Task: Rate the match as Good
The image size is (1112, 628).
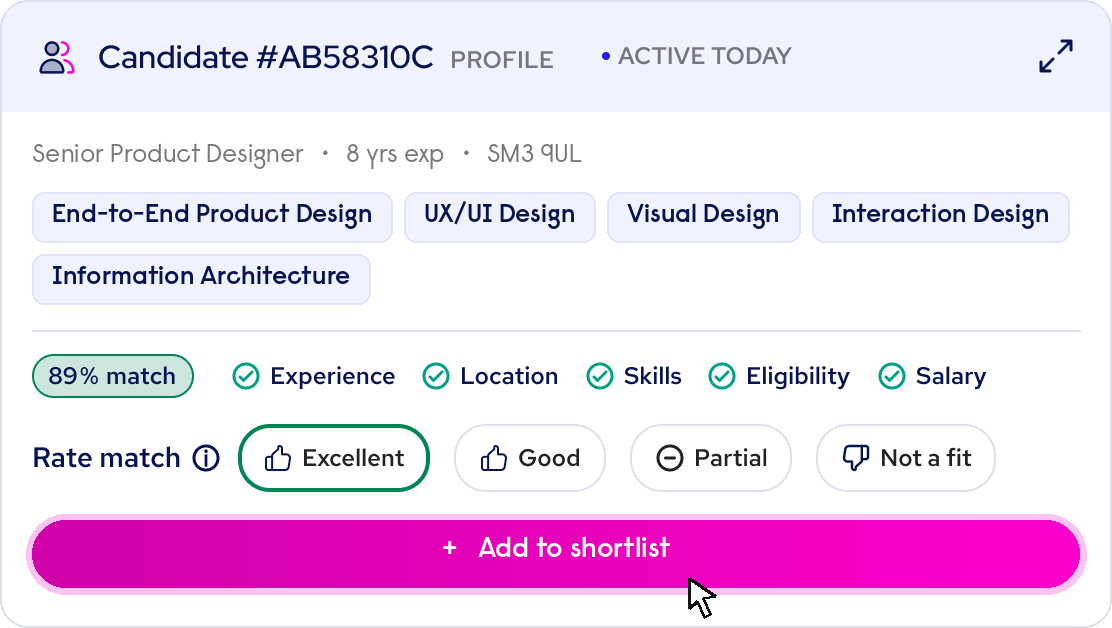Action: coord(530,458)
